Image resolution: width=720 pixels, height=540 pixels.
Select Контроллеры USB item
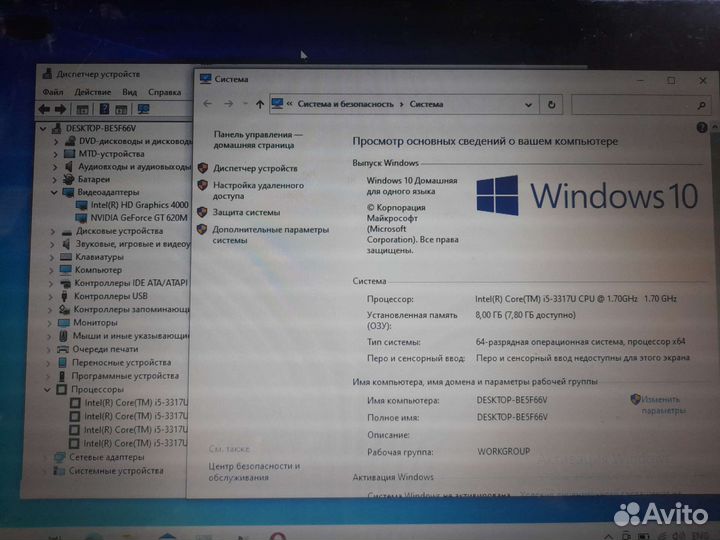[111, 296]
